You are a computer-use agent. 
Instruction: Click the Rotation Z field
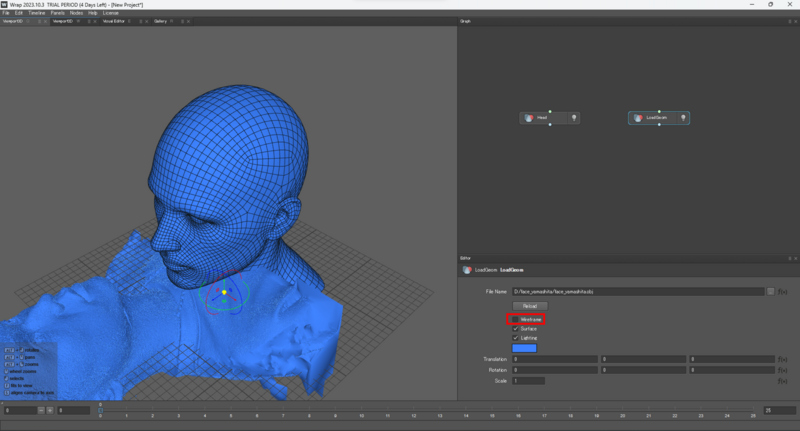[732, 370]
